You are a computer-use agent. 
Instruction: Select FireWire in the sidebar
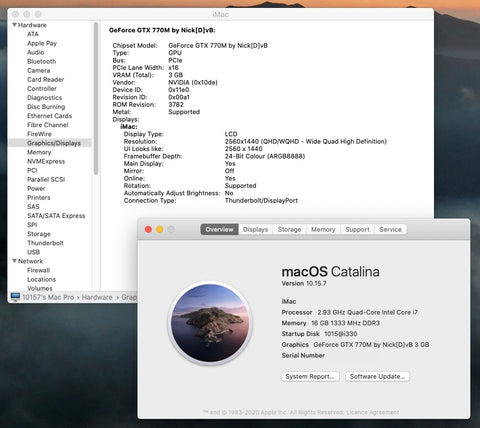pyautogui.click(x=39, y=134)
